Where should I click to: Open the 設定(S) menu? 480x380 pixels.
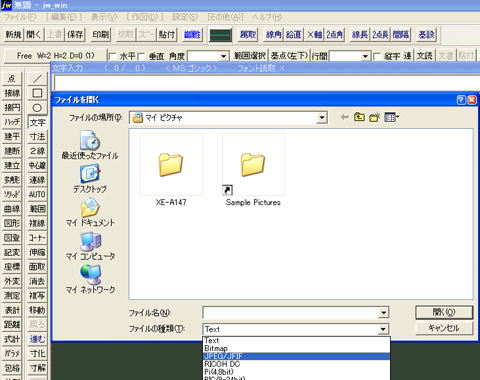point(185,17)
